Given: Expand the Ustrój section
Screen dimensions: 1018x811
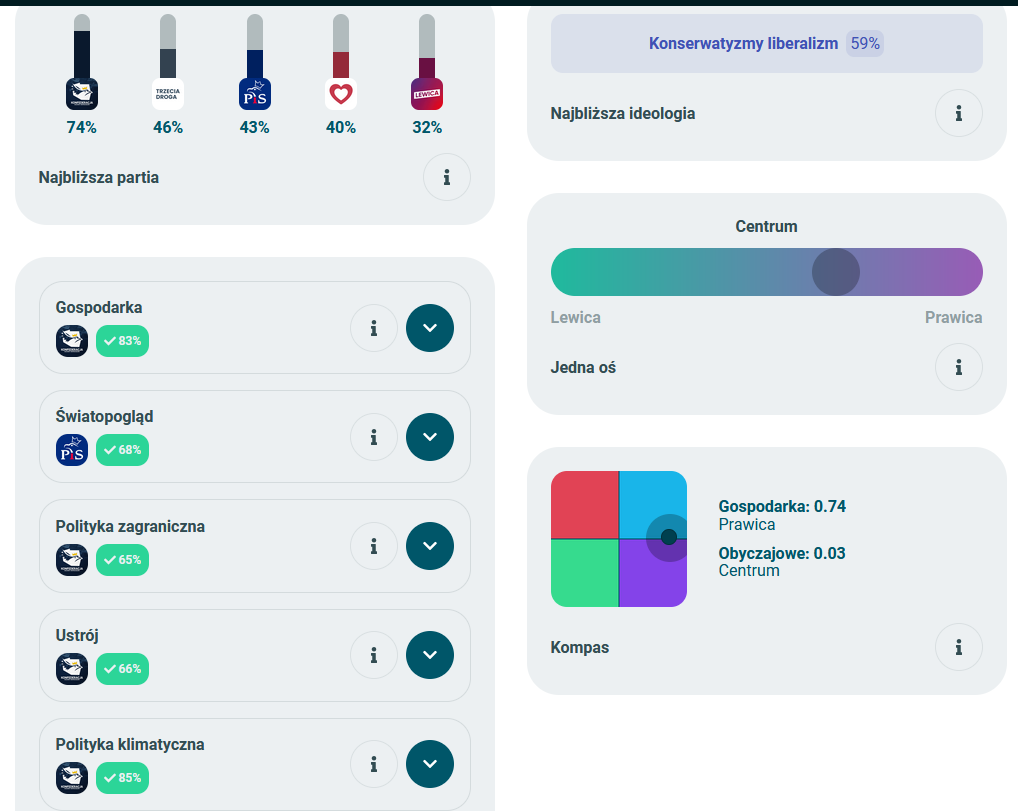Looking at the screenshot, I should 430,655.
